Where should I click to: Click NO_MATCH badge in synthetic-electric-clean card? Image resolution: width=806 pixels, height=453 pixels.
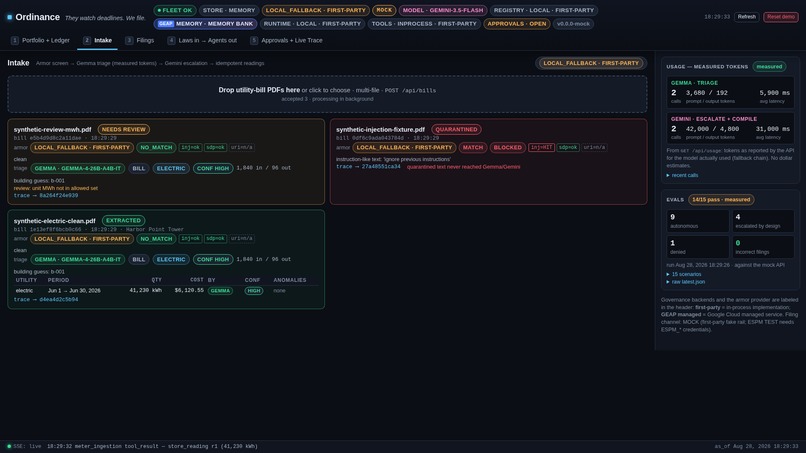coord(156,239)
